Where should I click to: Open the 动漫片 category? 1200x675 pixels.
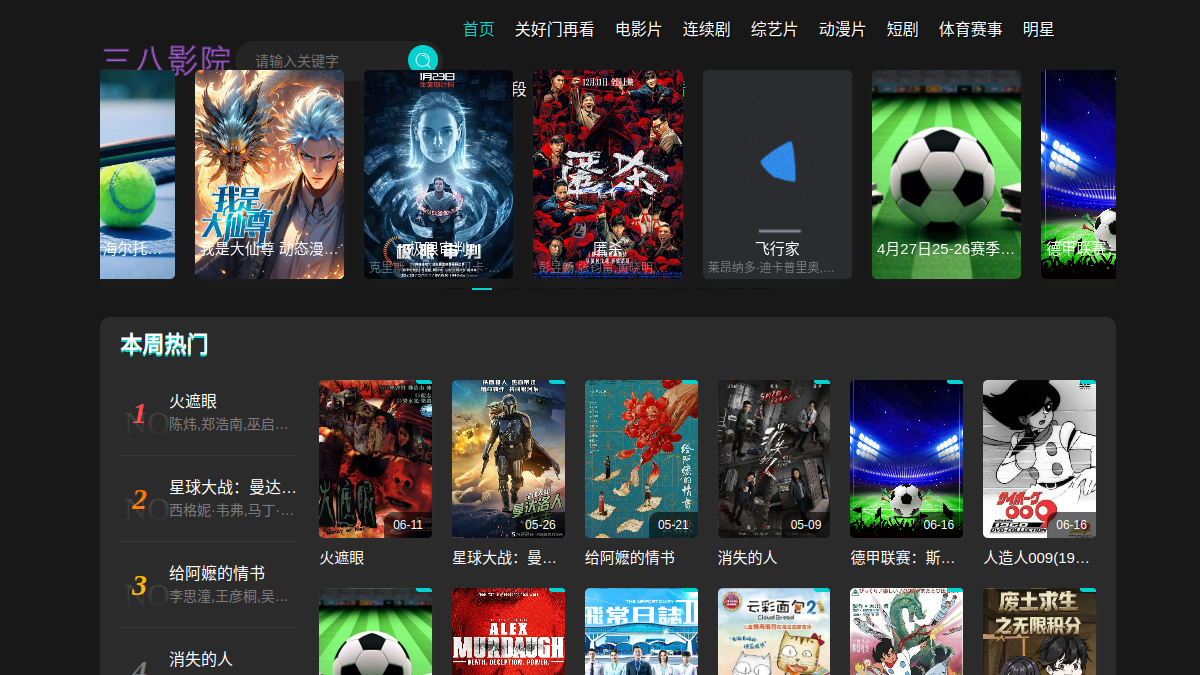843,29
